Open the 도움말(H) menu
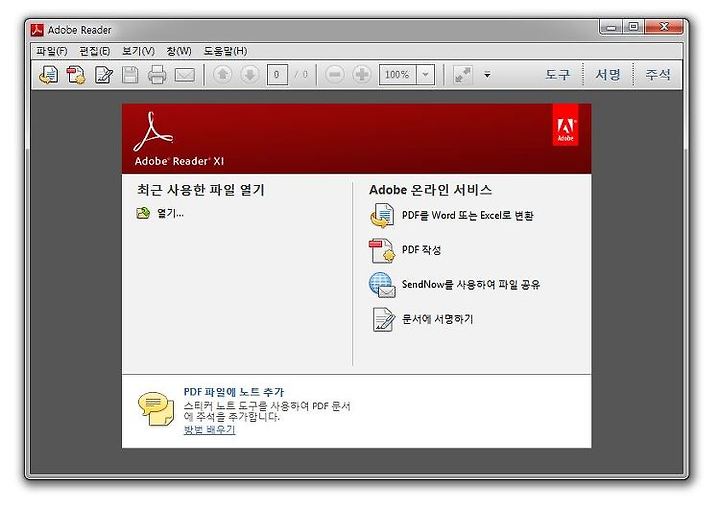720x508 pixels. [225, 51]
